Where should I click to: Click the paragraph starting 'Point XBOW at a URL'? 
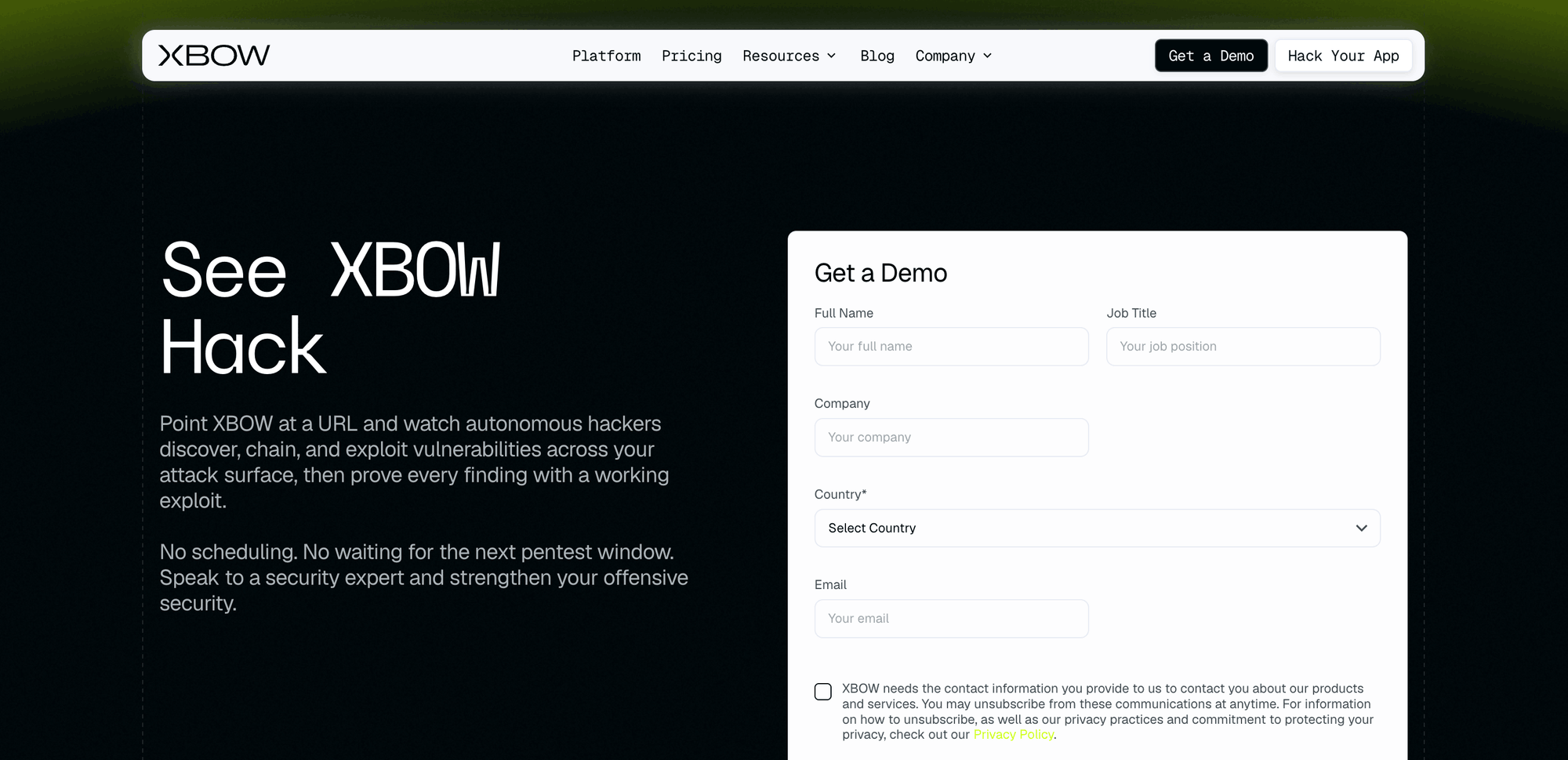pos(415,462)
